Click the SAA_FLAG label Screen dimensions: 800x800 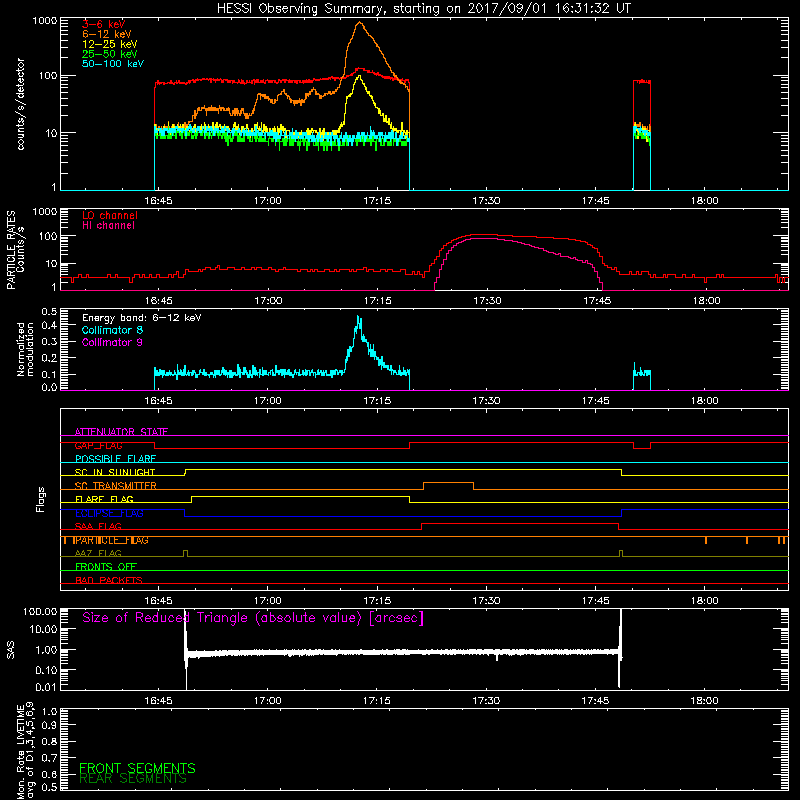[98, 527]
